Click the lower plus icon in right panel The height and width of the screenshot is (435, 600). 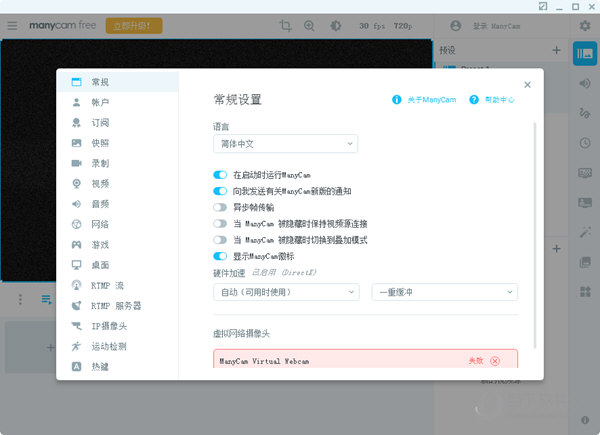[x=556, y=249]
